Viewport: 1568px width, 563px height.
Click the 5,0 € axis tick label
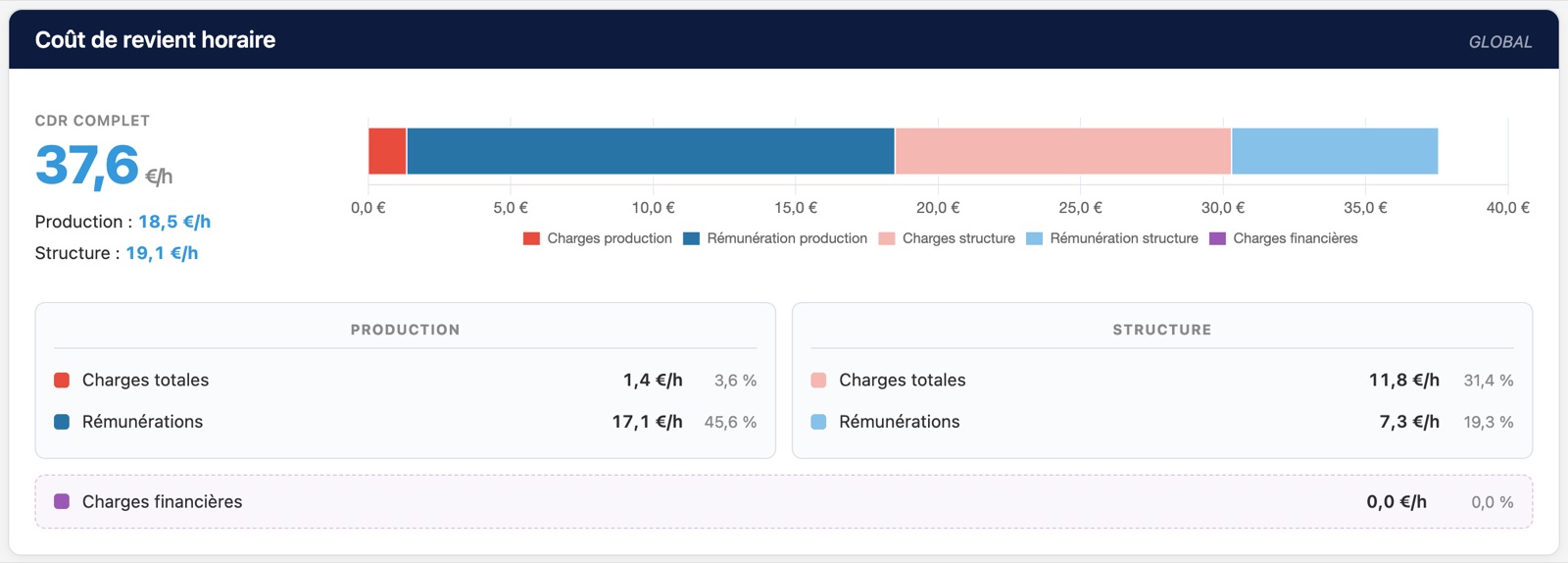coord(511,208)
